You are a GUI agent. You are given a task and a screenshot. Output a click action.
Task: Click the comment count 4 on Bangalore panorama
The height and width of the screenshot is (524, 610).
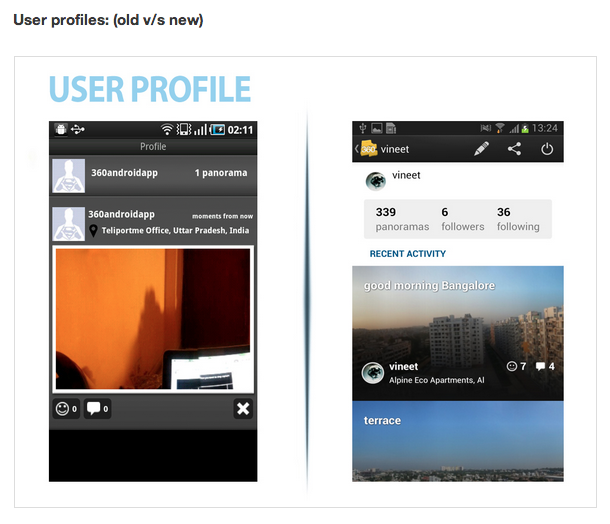coord(545,366)
